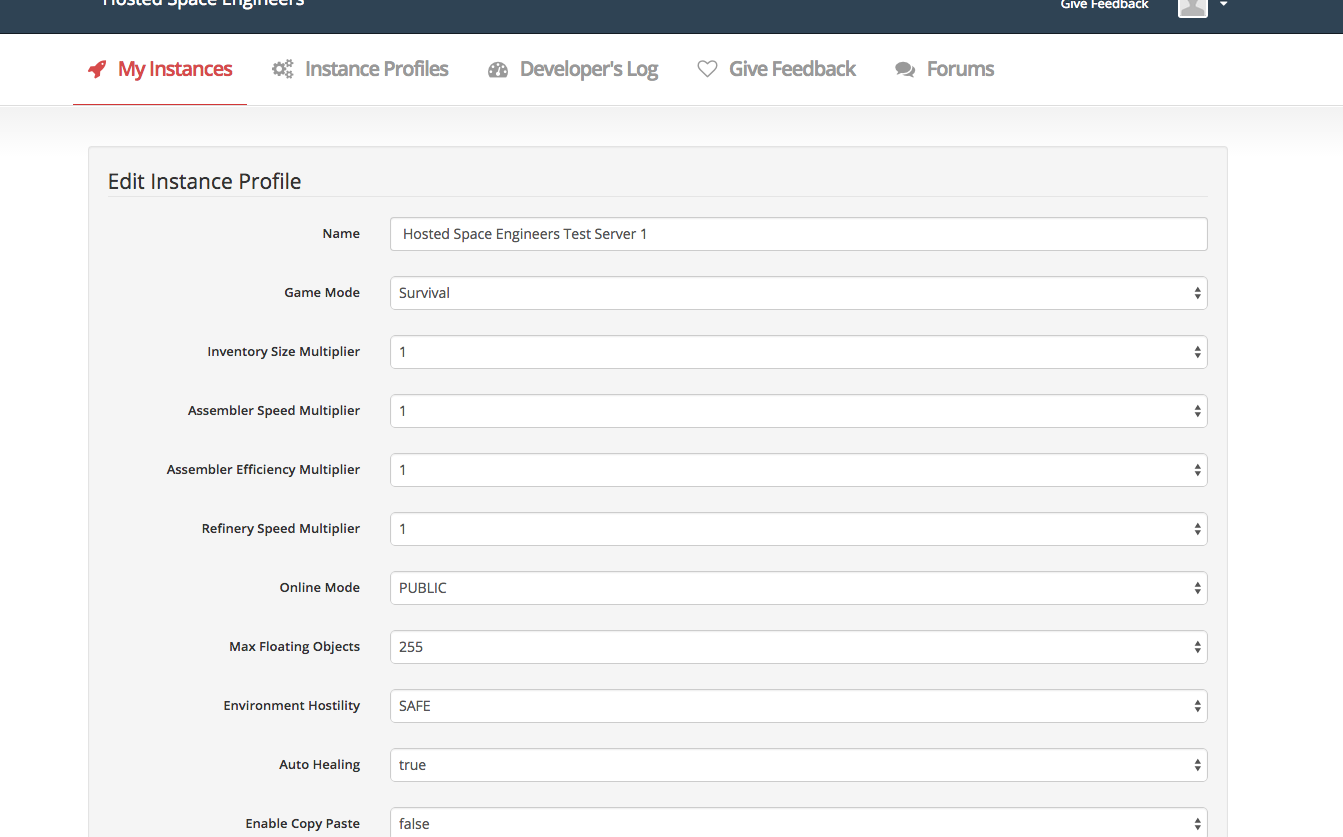Click the heart icon beside Give Feedback

point(707,69)
